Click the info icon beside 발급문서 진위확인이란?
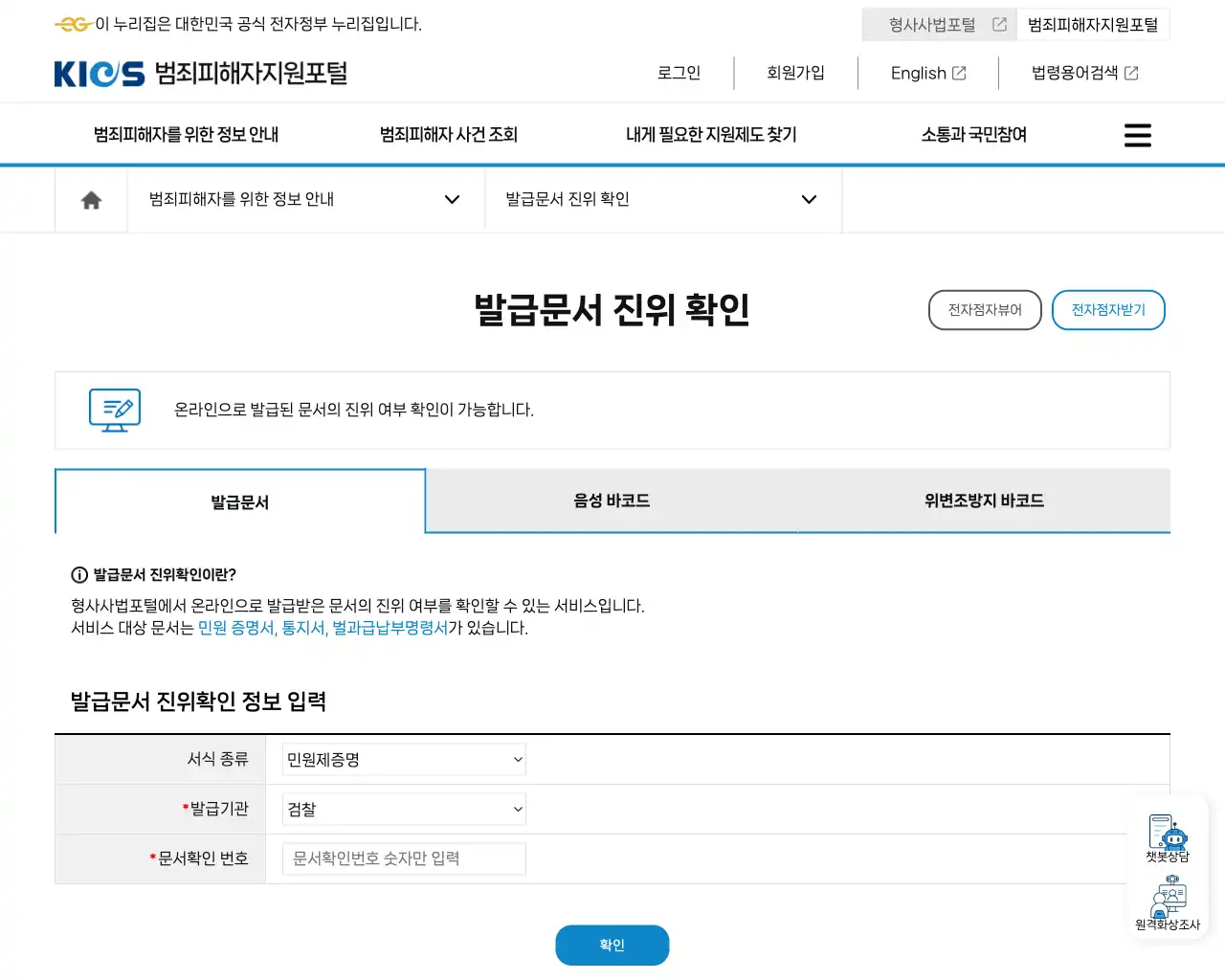Viewport: 1225px width, 980px height. tap(79, 575)
